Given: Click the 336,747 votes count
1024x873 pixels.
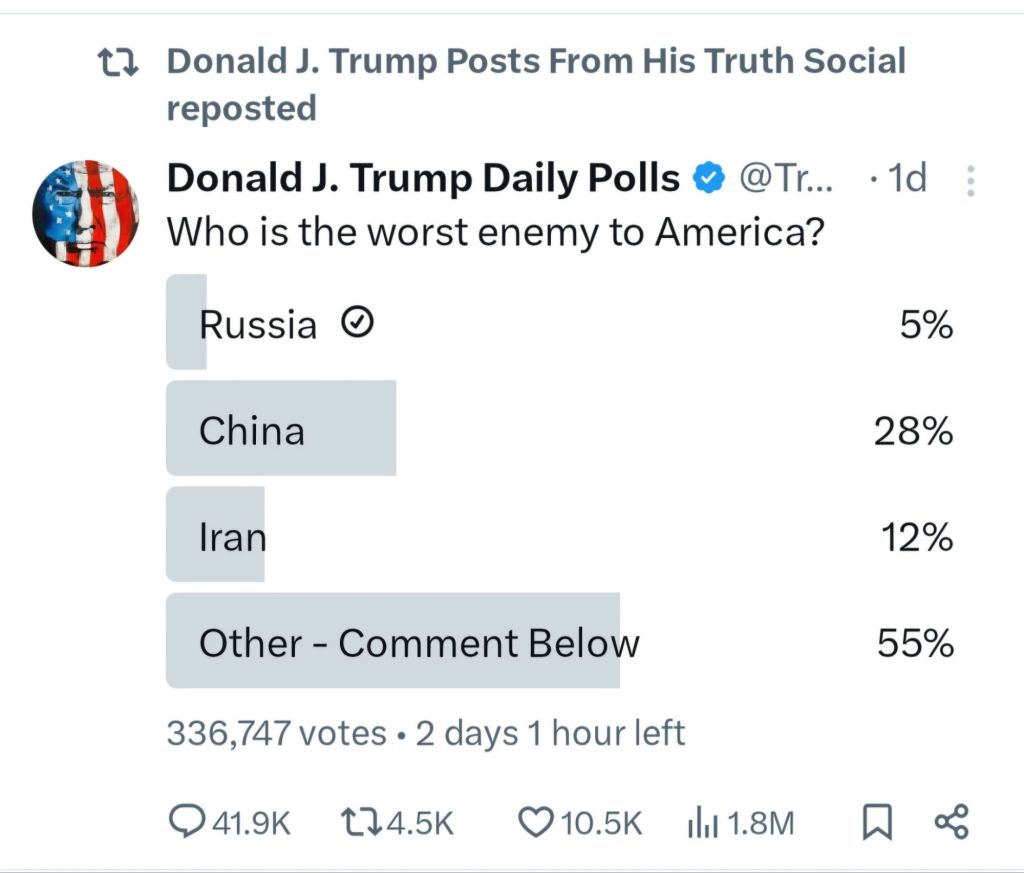Looking at the screenshot, I should (276, 733).
